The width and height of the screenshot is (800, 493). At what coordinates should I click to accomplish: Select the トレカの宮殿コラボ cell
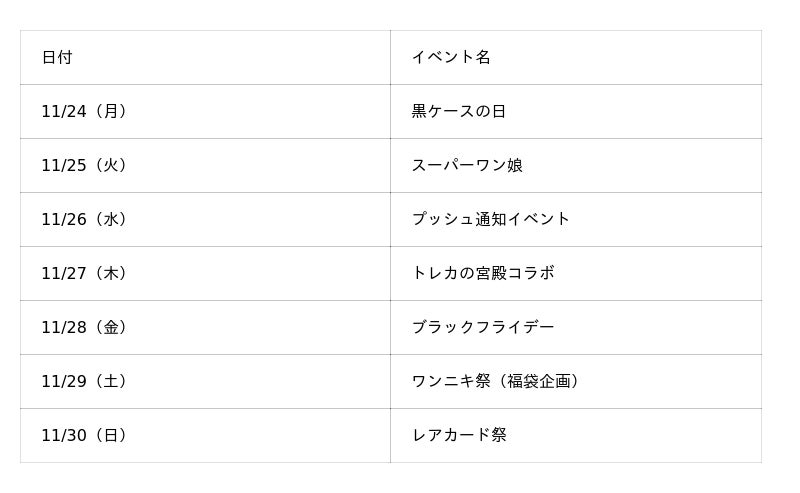[483, 274]
